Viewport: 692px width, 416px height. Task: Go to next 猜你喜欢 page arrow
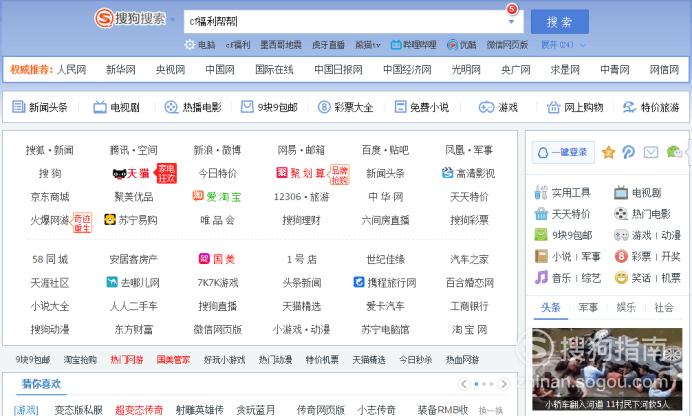click(x=504, y=384)
